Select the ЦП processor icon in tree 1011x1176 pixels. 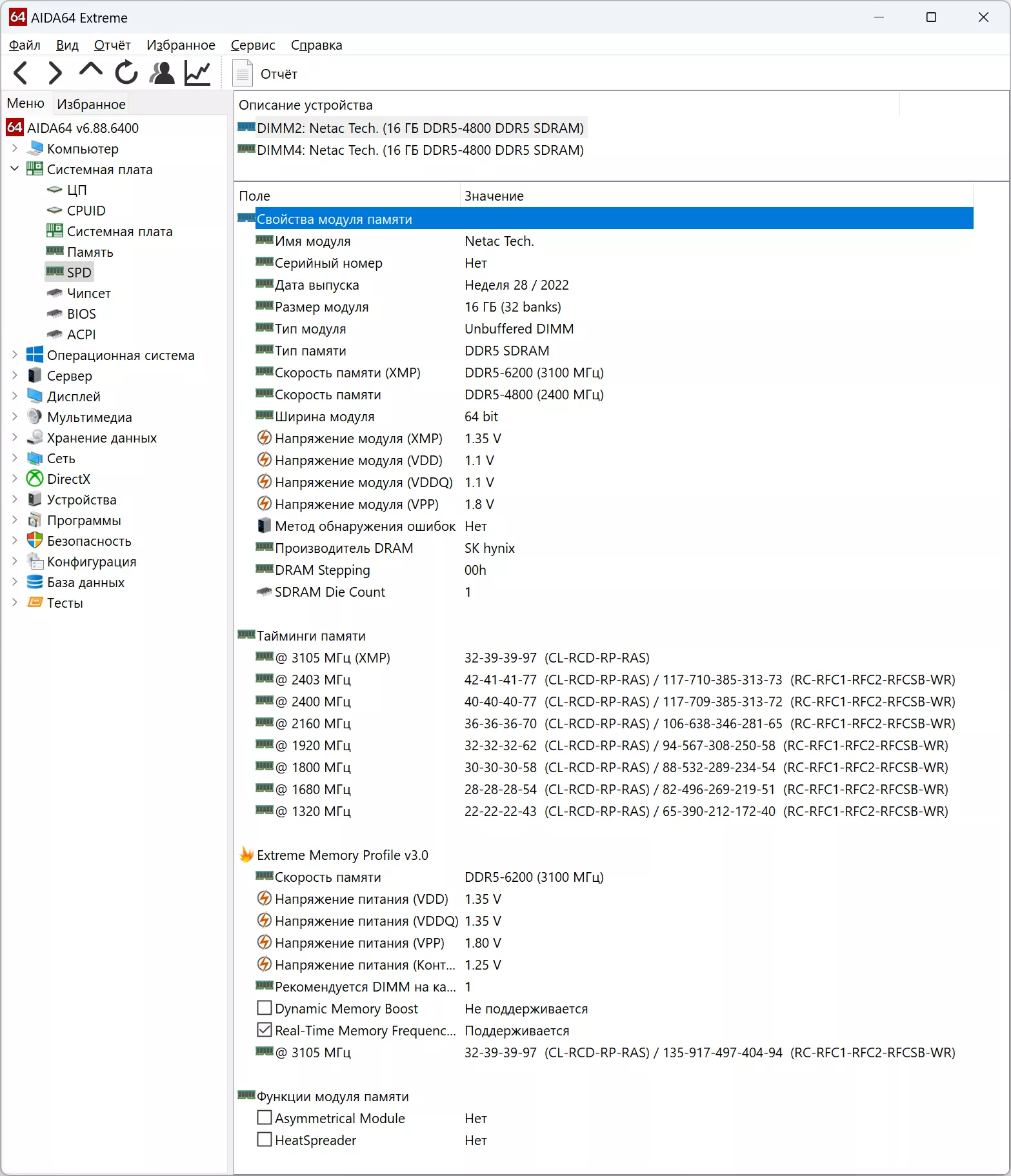pyautogui.click(x=55, y=190)
